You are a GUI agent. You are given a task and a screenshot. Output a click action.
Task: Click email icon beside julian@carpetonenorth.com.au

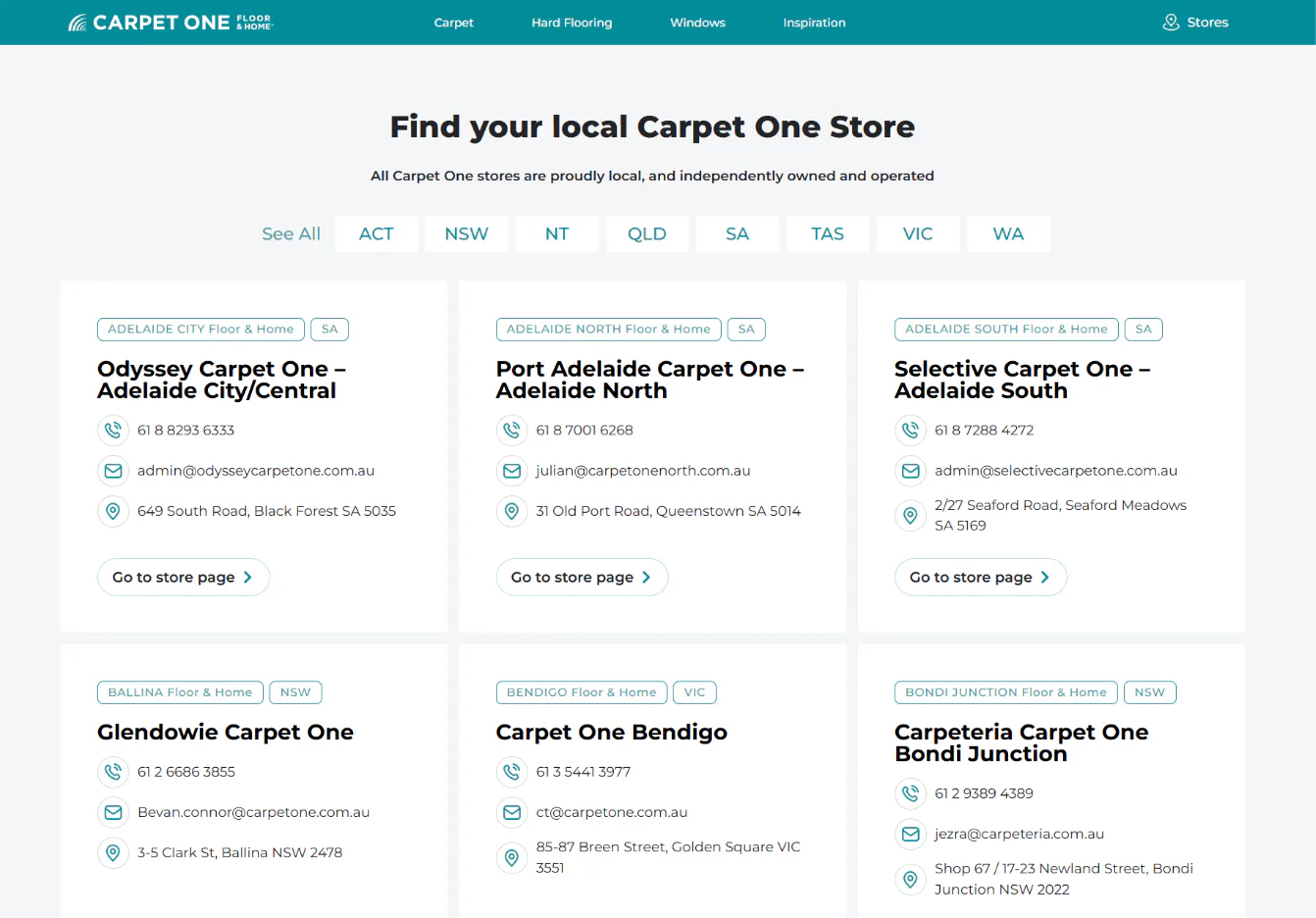512,471
